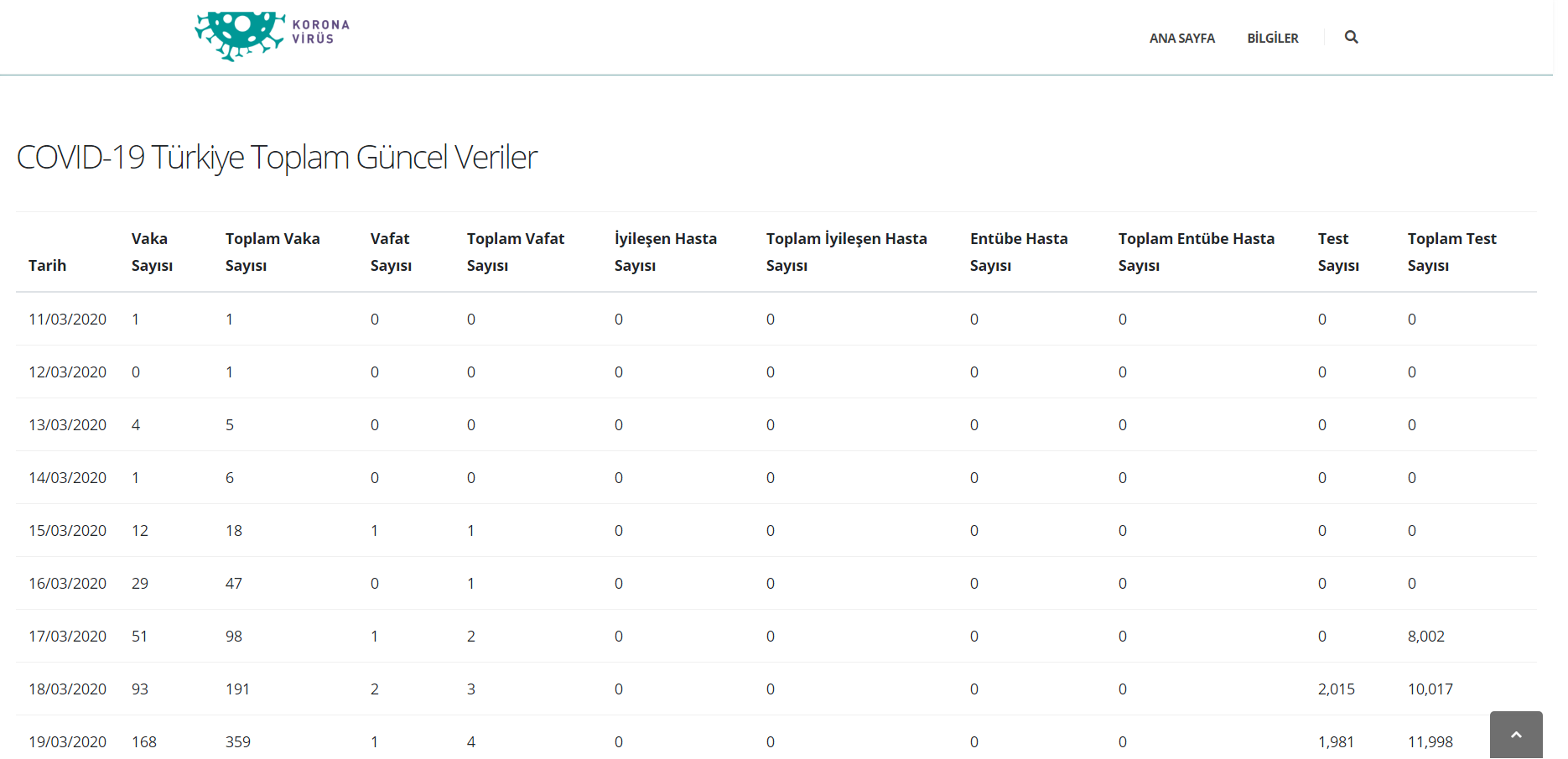
Task: Click the Tarih column header
Action: click(x=47, y=265)
